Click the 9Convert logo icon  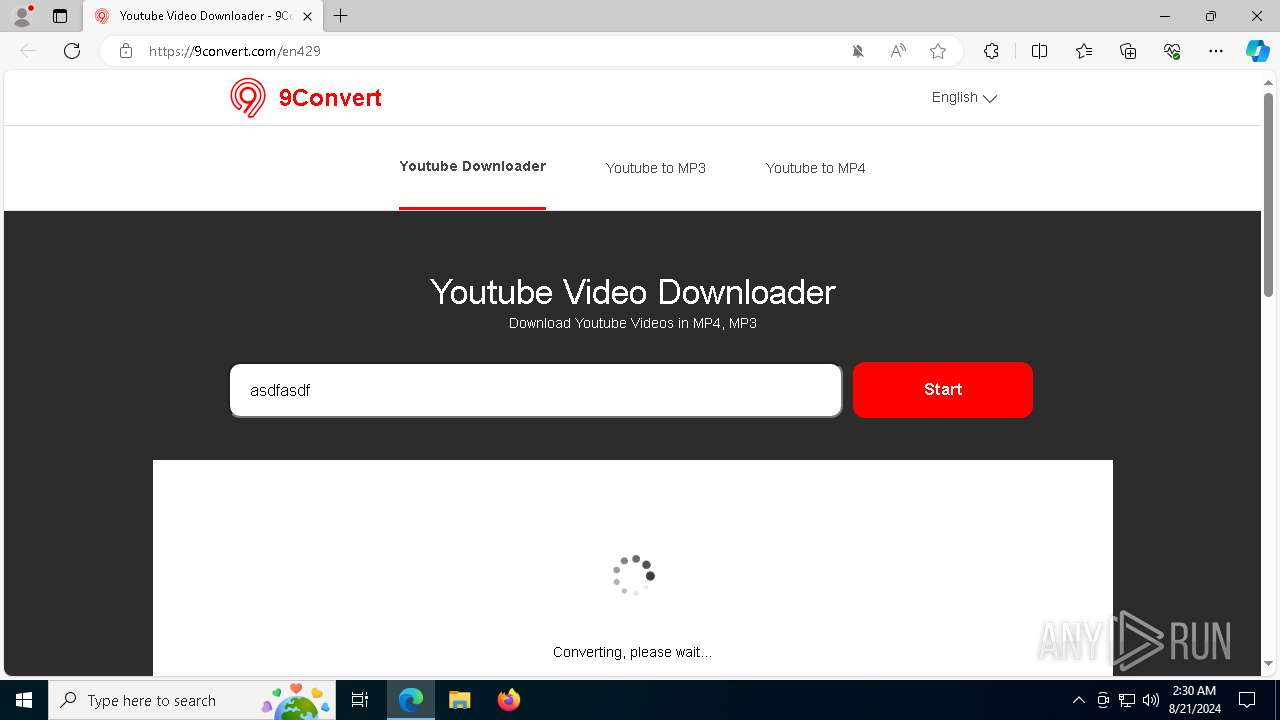pyautogui.click(x=248, y=98)
